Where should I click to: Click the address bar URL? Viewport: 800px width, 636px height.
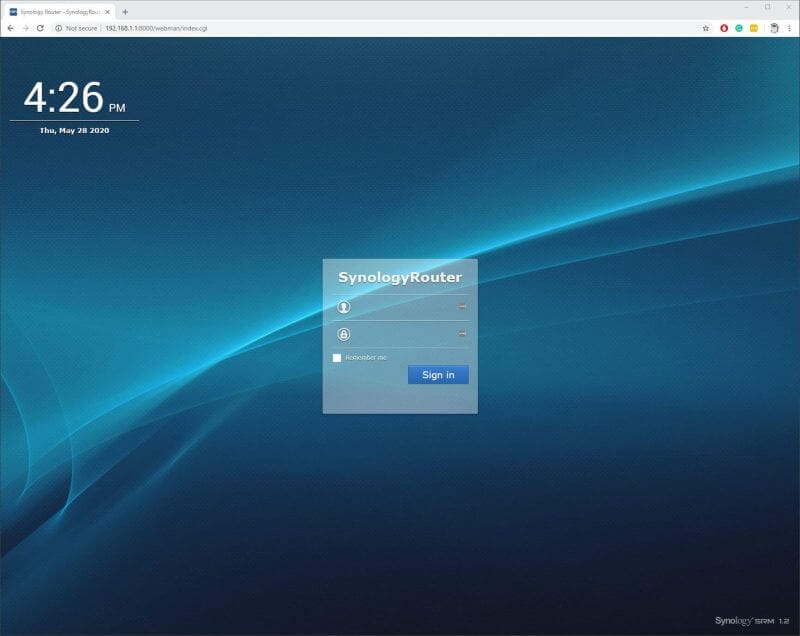point(155,29)
